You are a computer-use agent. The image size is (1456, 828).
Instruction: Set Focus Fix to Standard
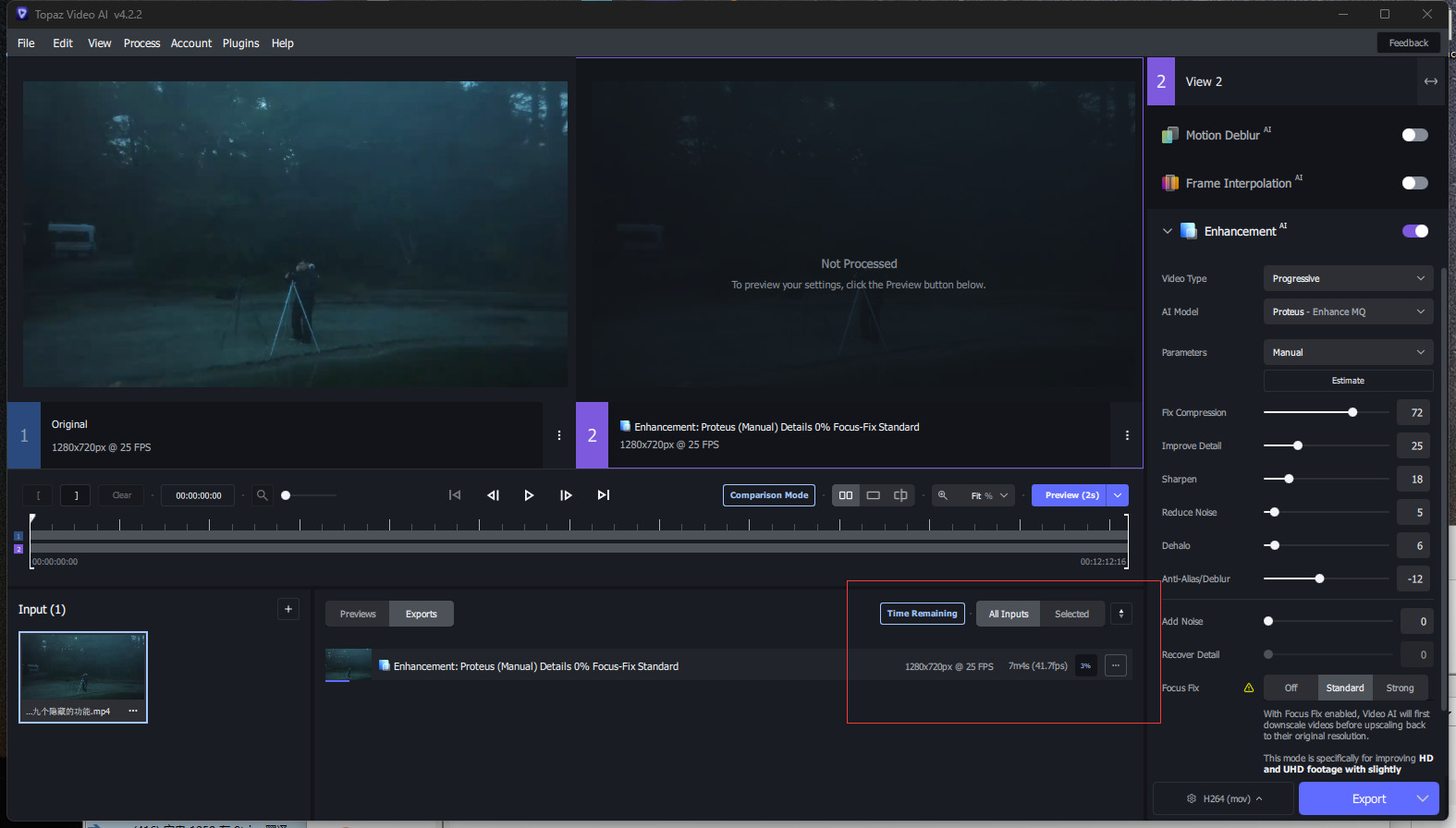click(1345, 688)
